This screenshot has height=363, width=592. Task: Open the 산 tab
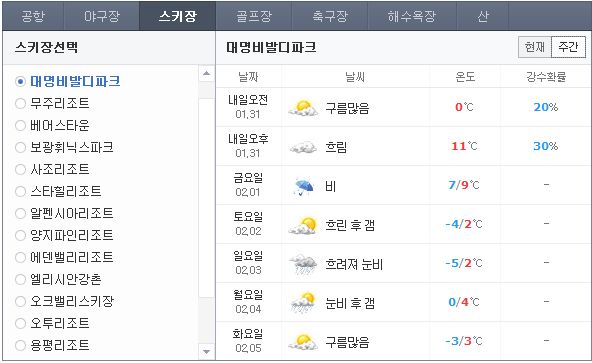click(483, 16)
